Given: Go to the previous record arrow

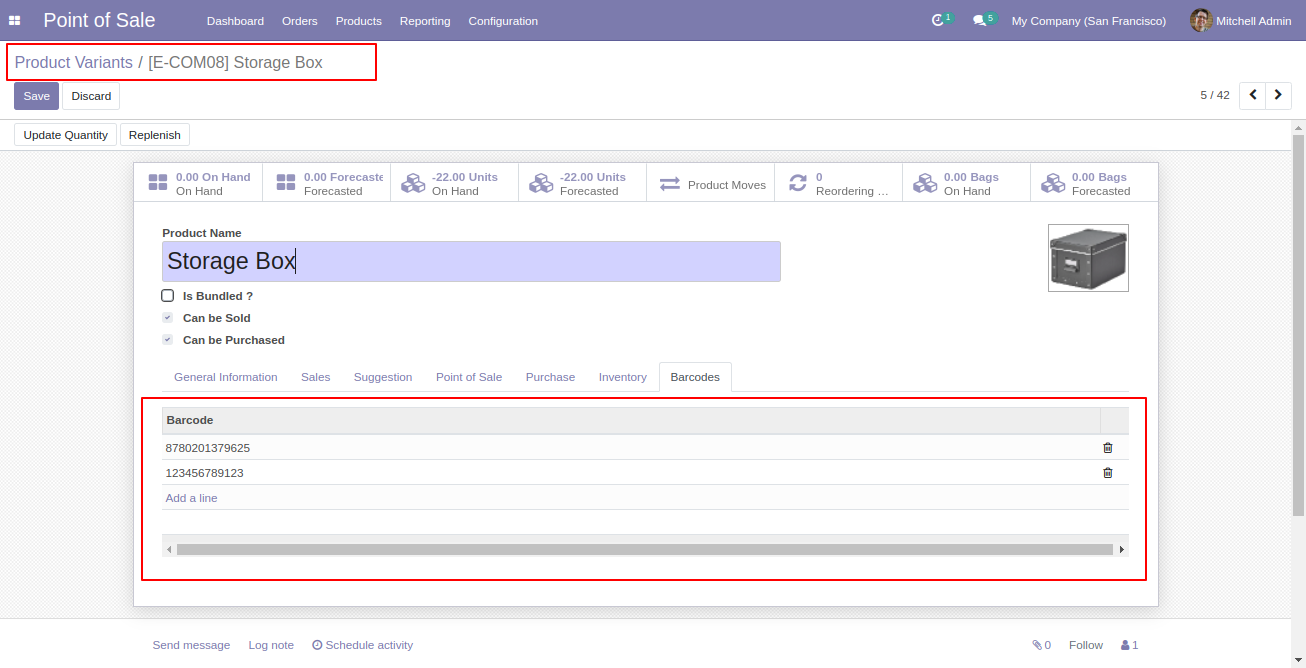Looking at the screenshot, I should (x=1252, y=95).
